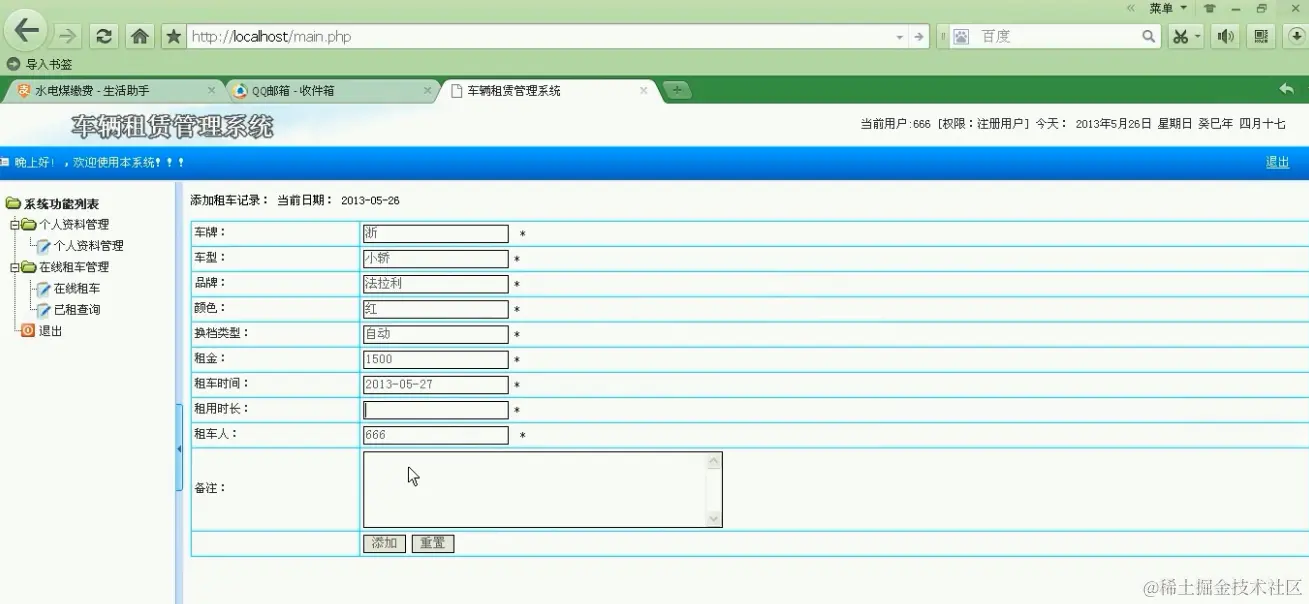This screenshot has height=604, width=1309.
Task: Open 在线租车 in the sidebar tree
Action: 77,289
